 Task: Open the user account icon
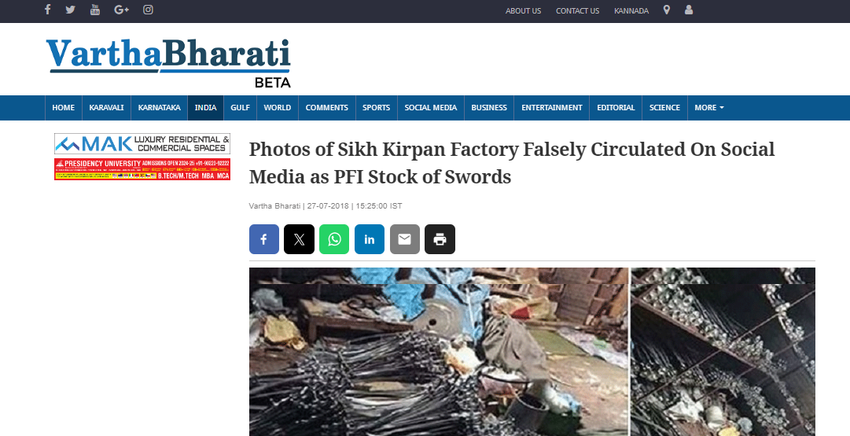point(688,10)
